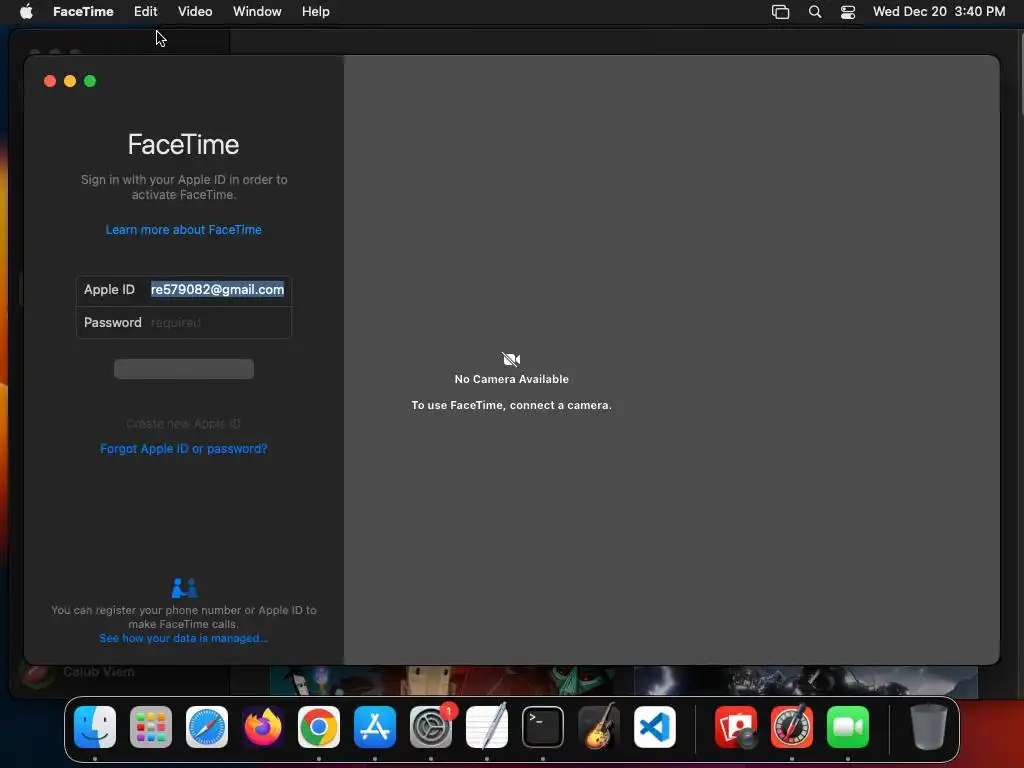
Task: Open Terminal from the Dock
Action: coord(543,727)
